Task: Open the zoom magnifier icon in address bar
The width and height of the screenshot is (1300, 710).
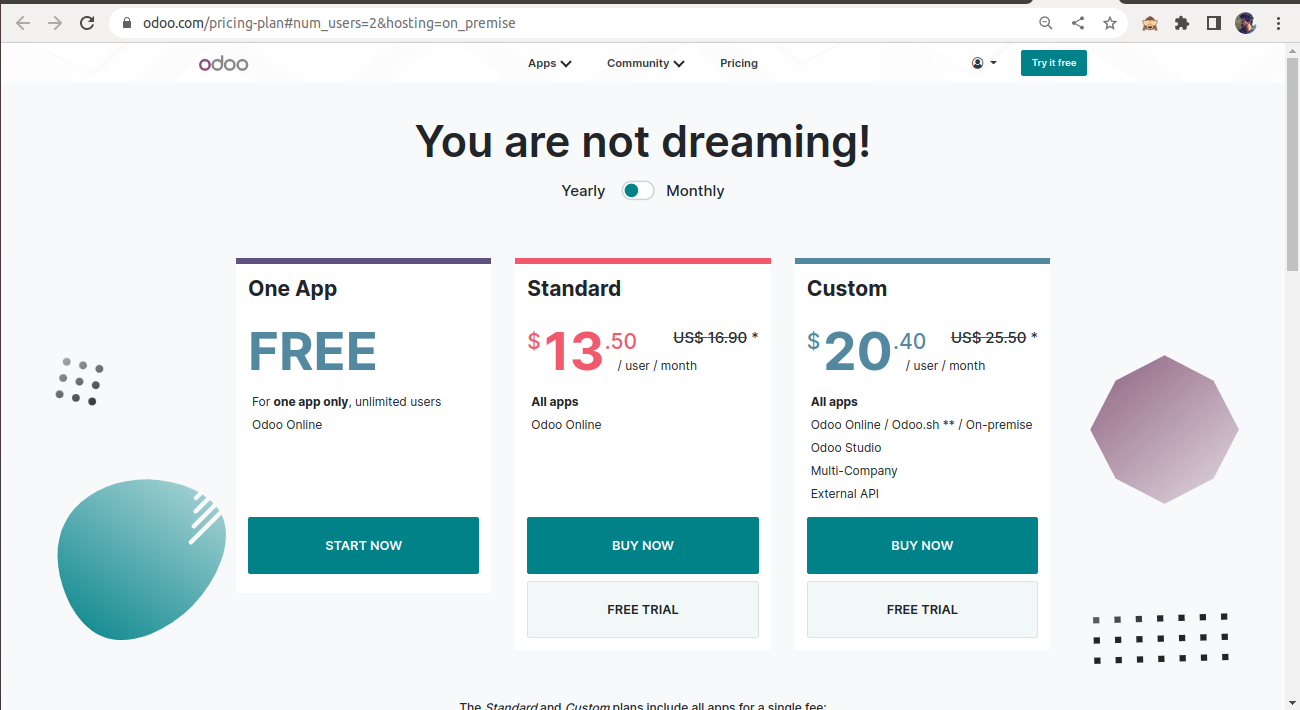Action: pyautogui.click(x=1046, y=23)
